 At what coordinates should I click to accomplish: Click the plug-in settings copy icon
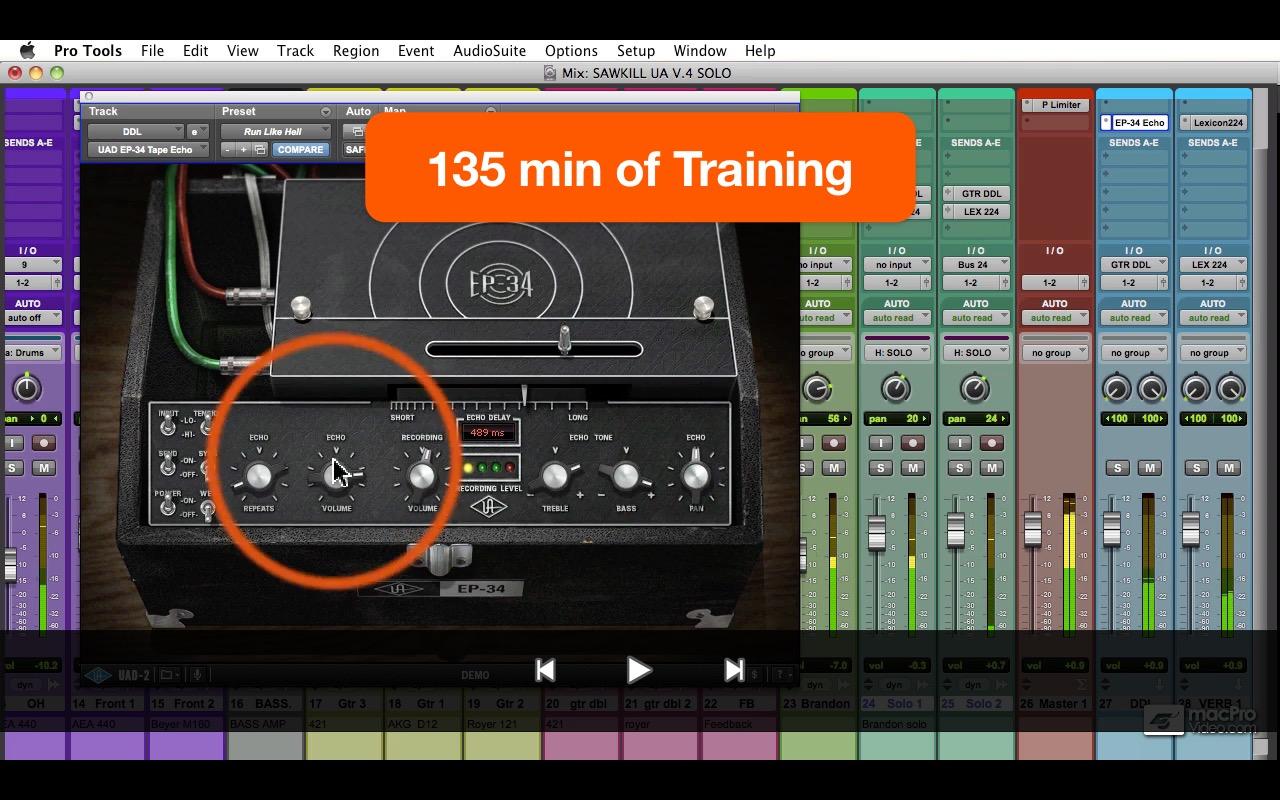click(260, 150)
